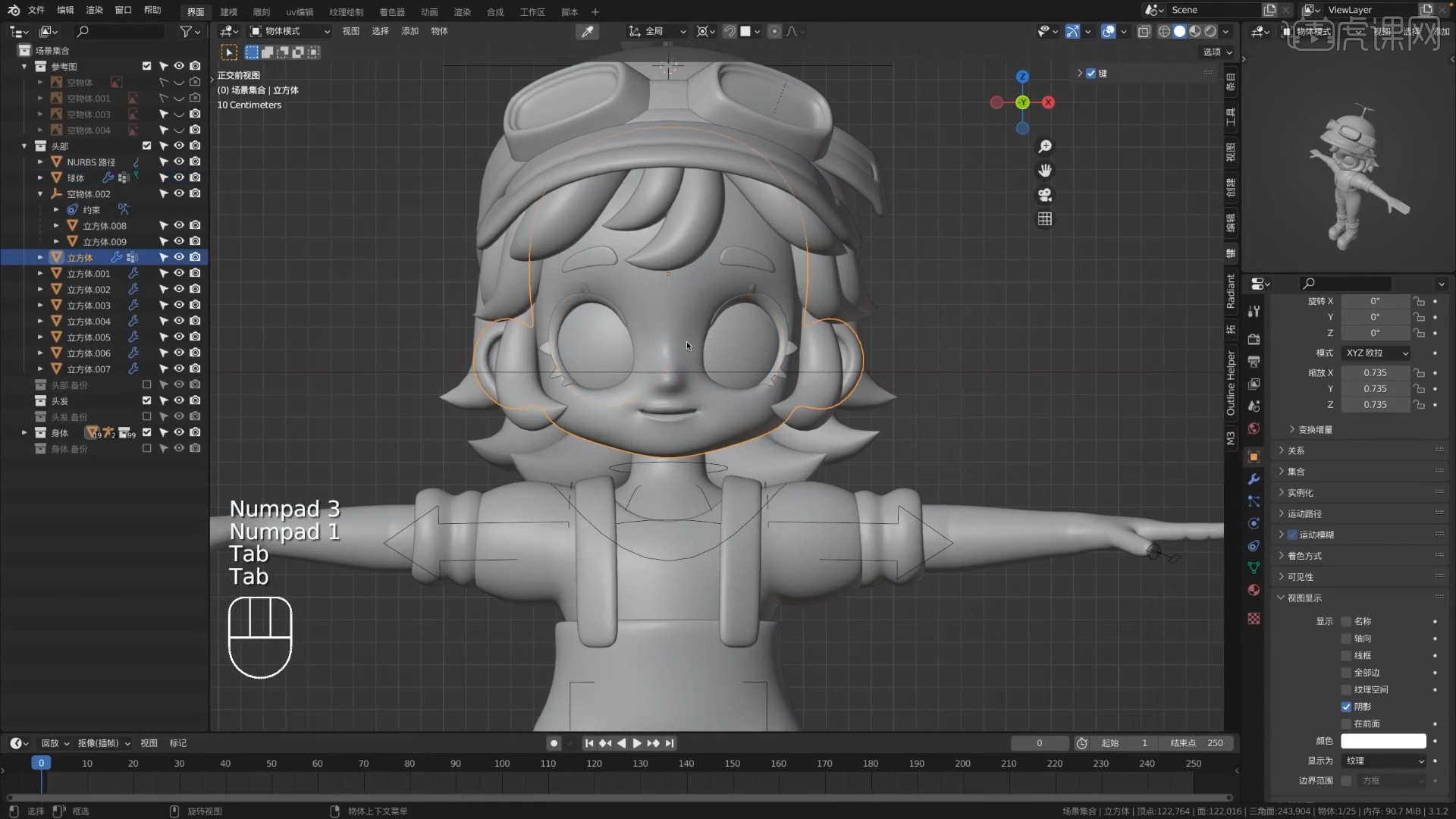Image resolution: width=1456 pixels, height=819 pixels.
Task: Hide 立方体.005 using its eye toggle
Action: coord(179,337)
